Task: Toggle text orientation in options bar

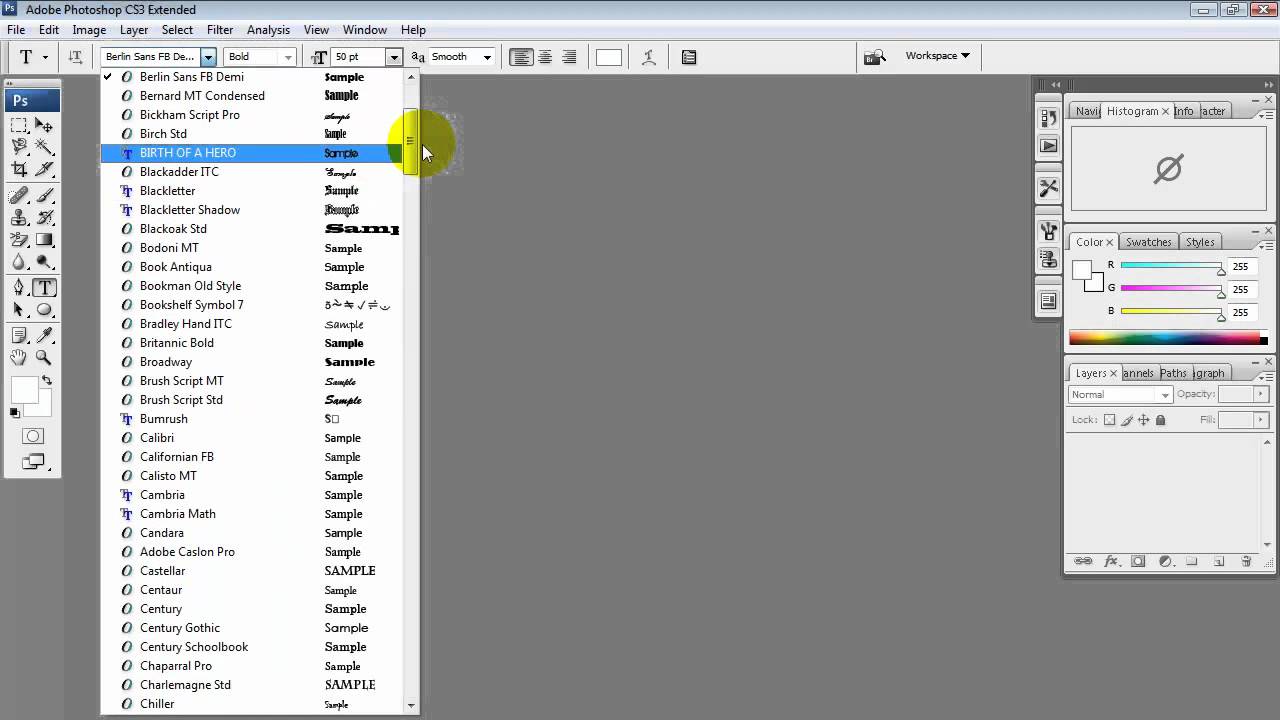Action: click(75, 57)
